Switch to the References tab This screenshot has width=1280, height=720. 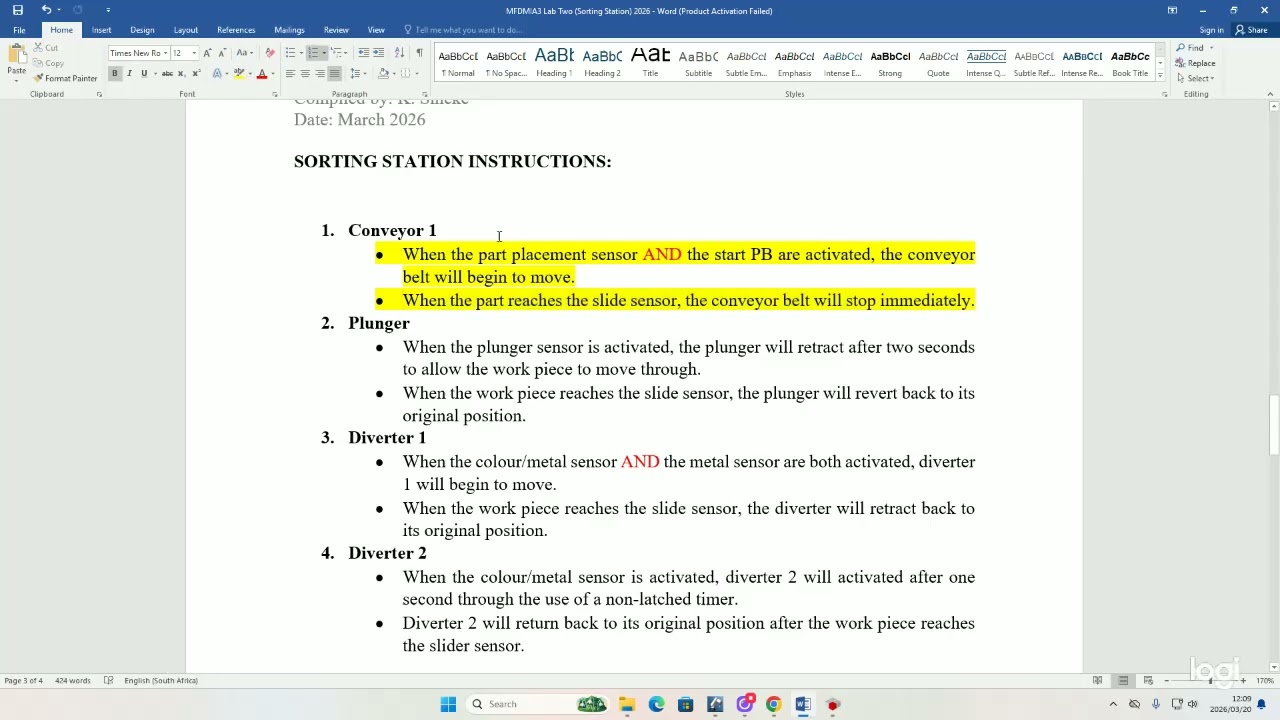236,30
